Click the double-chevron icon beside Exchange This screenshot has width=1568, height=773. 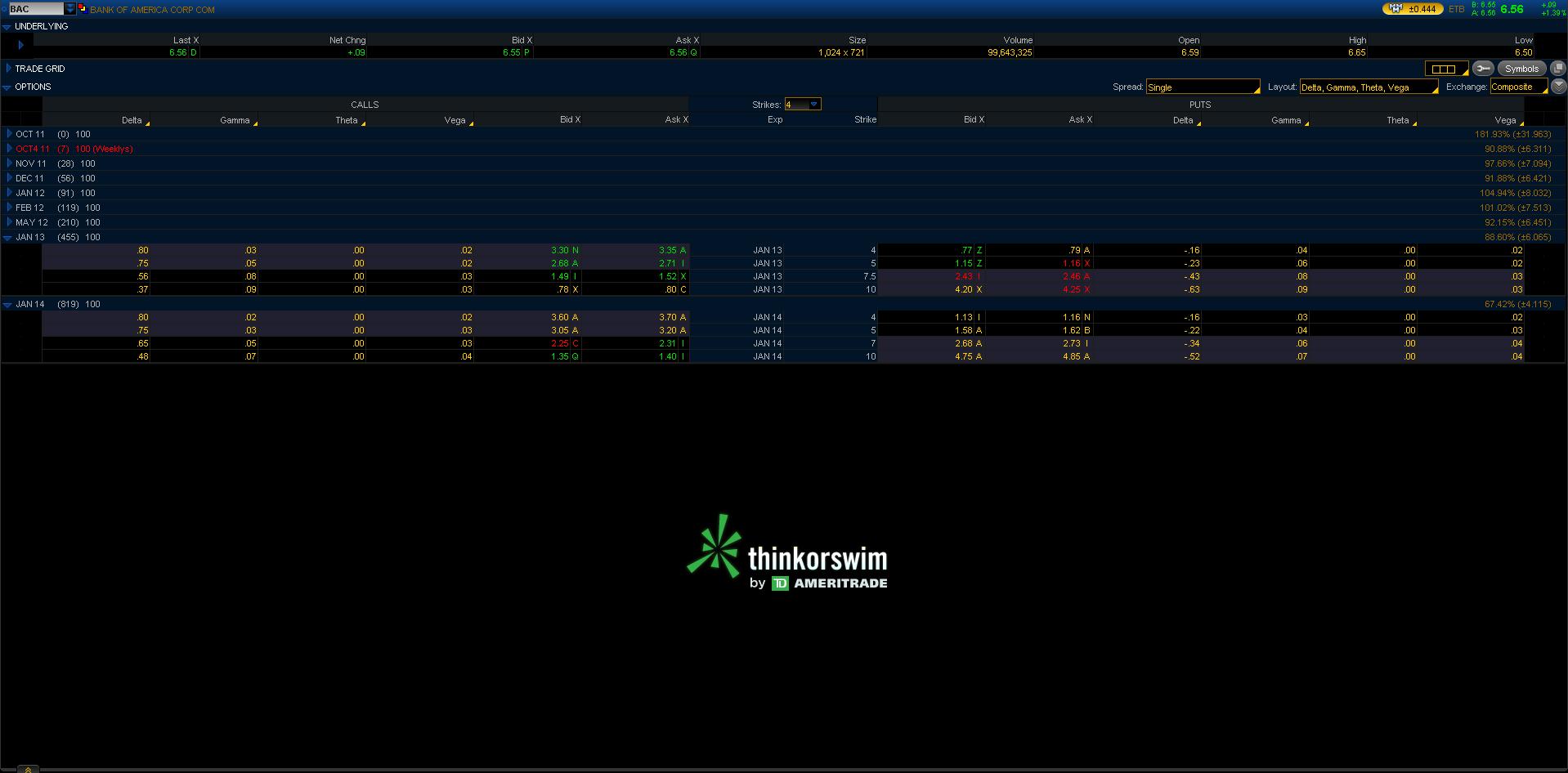(1558, 86)
